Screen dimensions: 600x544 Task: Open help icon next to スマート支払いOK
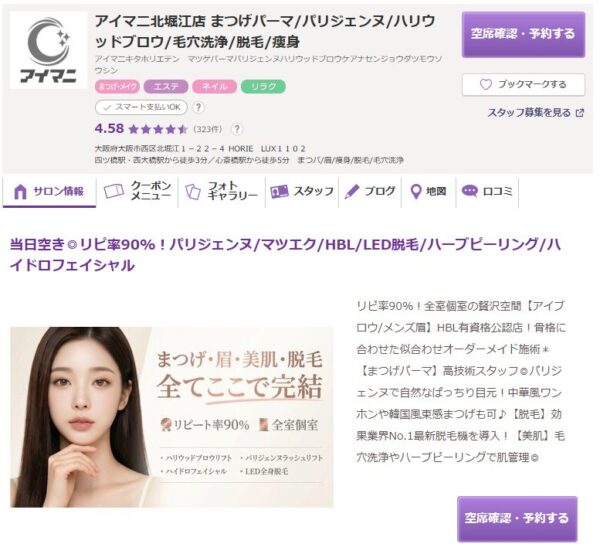coord(198,107)
